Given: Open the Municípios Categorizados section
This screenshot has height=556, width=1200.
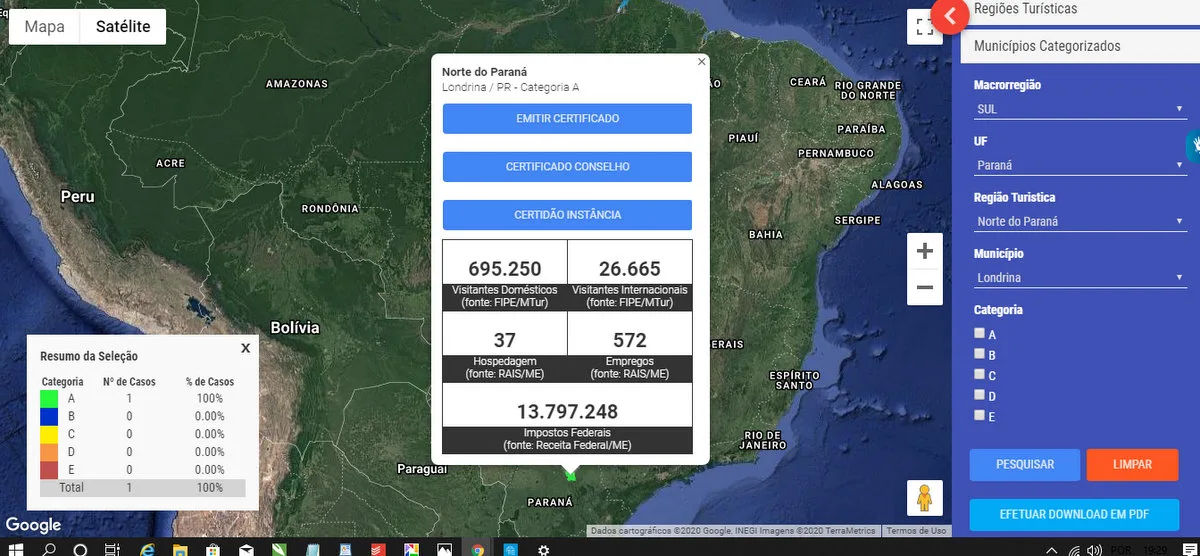Looking at the screenshot, I should 1080,46.
